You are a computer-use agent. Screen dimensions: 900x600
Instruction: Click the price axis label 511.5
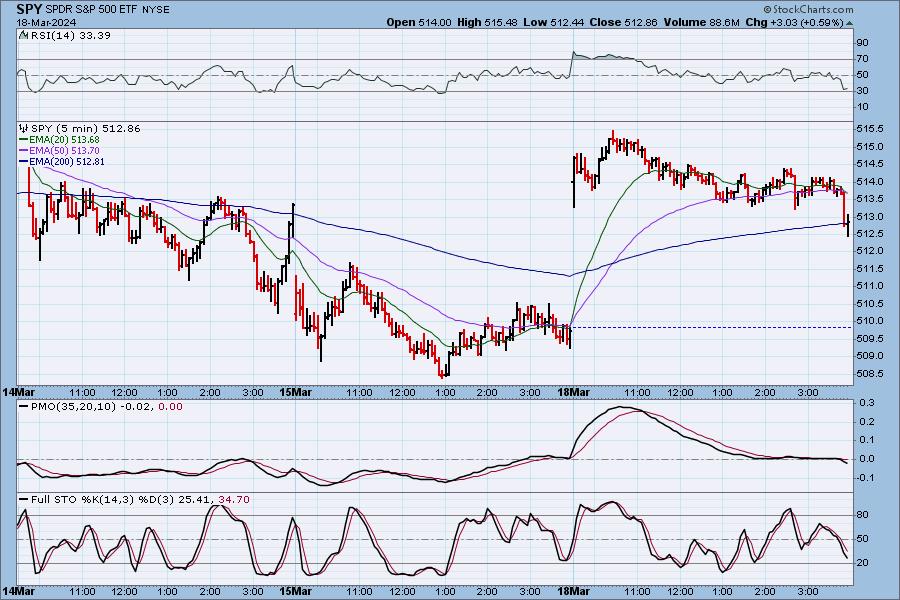(870, 269)
